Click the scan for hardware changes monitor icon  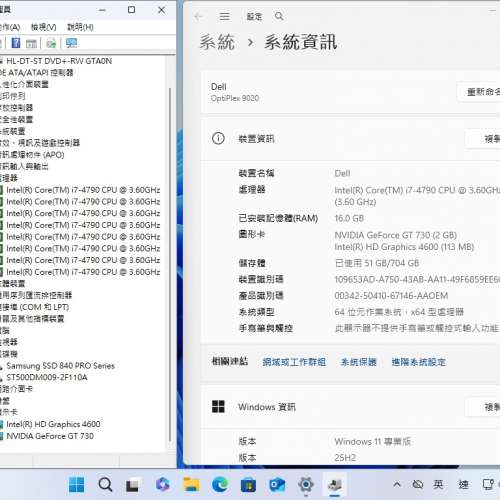(x=71, y=43)
